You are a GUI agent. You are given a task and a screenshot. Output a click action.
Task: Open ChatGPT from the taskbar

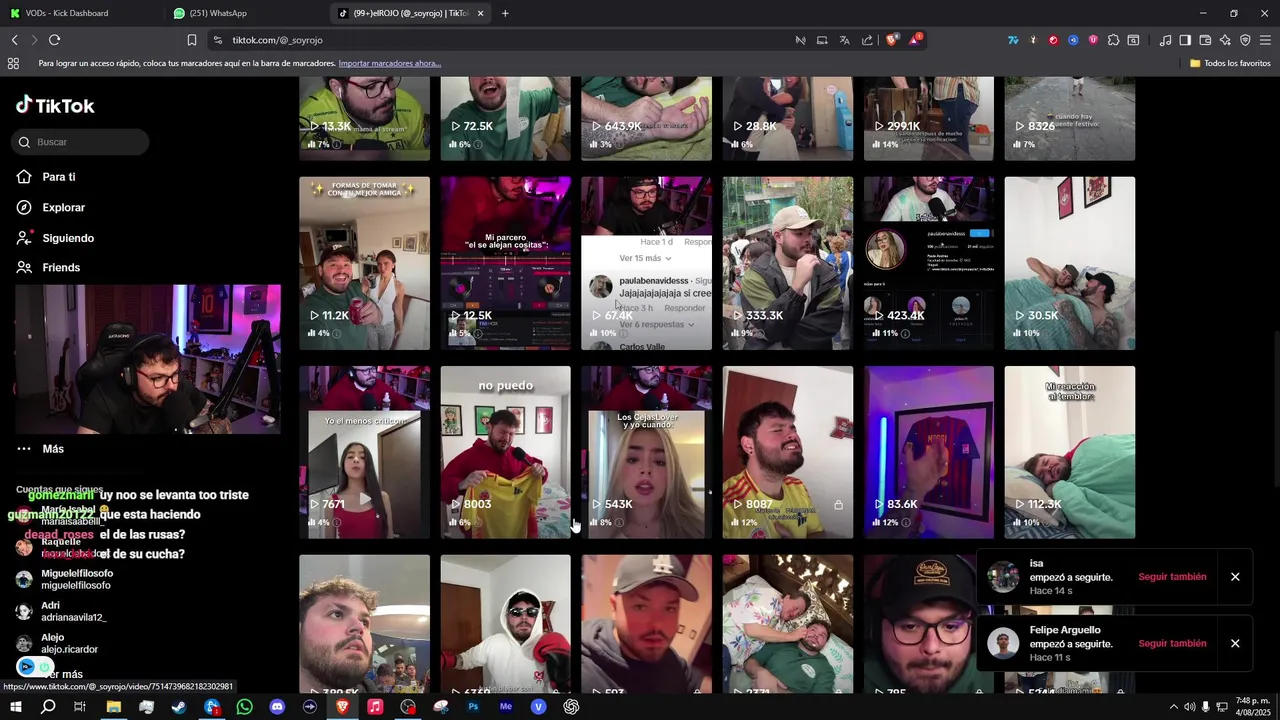pyautogui.click(x=571, y=707)
